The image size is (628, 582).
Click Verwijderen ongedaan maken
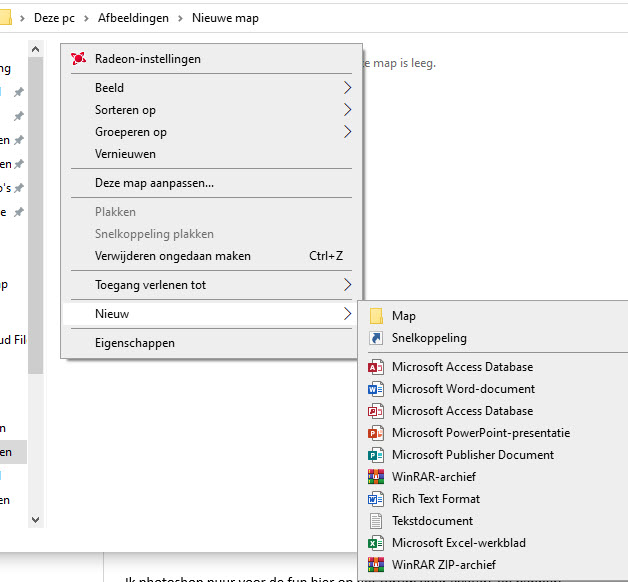(x=172, y=256)
